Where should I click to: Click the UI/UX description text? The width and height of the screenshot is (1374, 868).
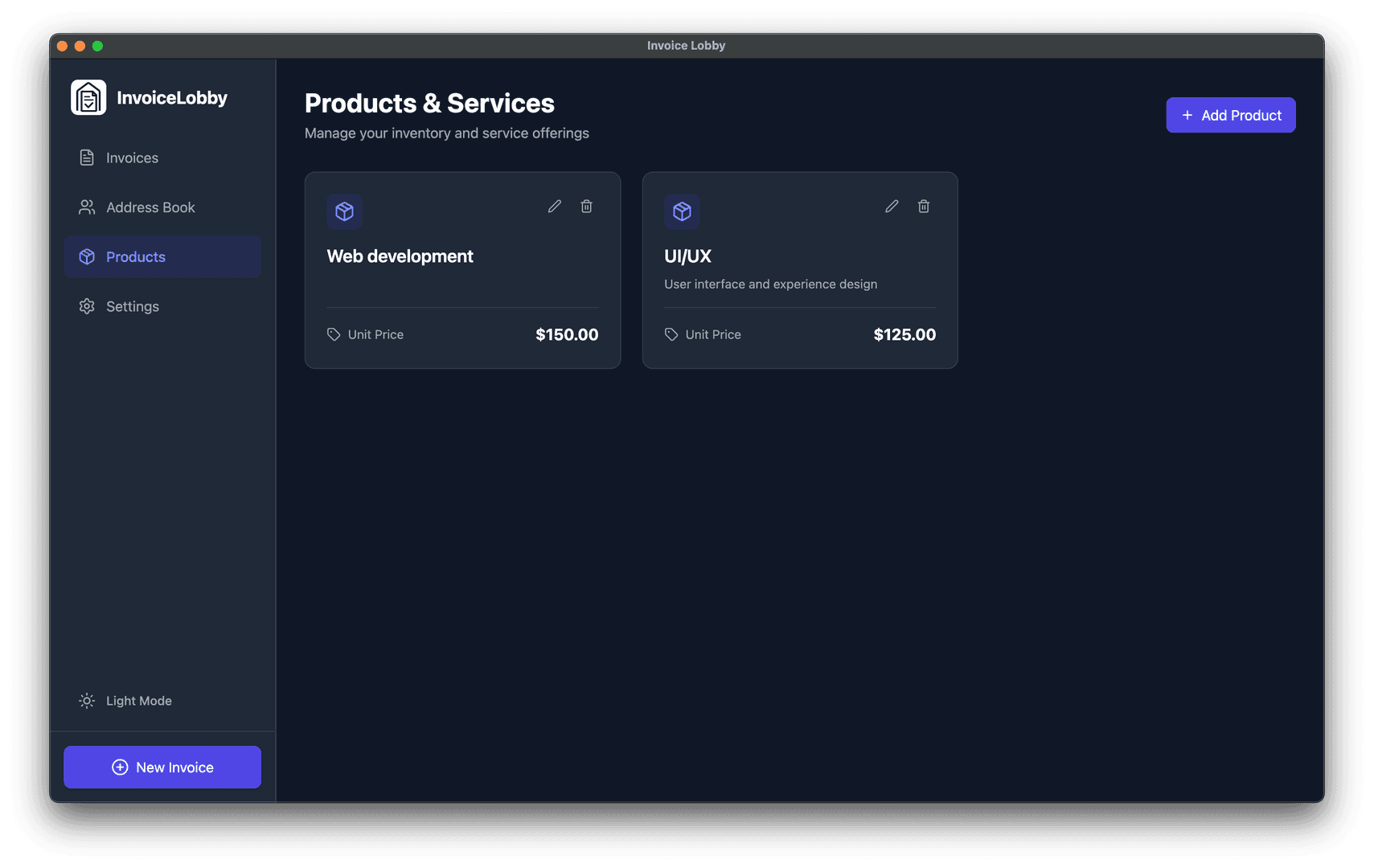tap(770, 285)
